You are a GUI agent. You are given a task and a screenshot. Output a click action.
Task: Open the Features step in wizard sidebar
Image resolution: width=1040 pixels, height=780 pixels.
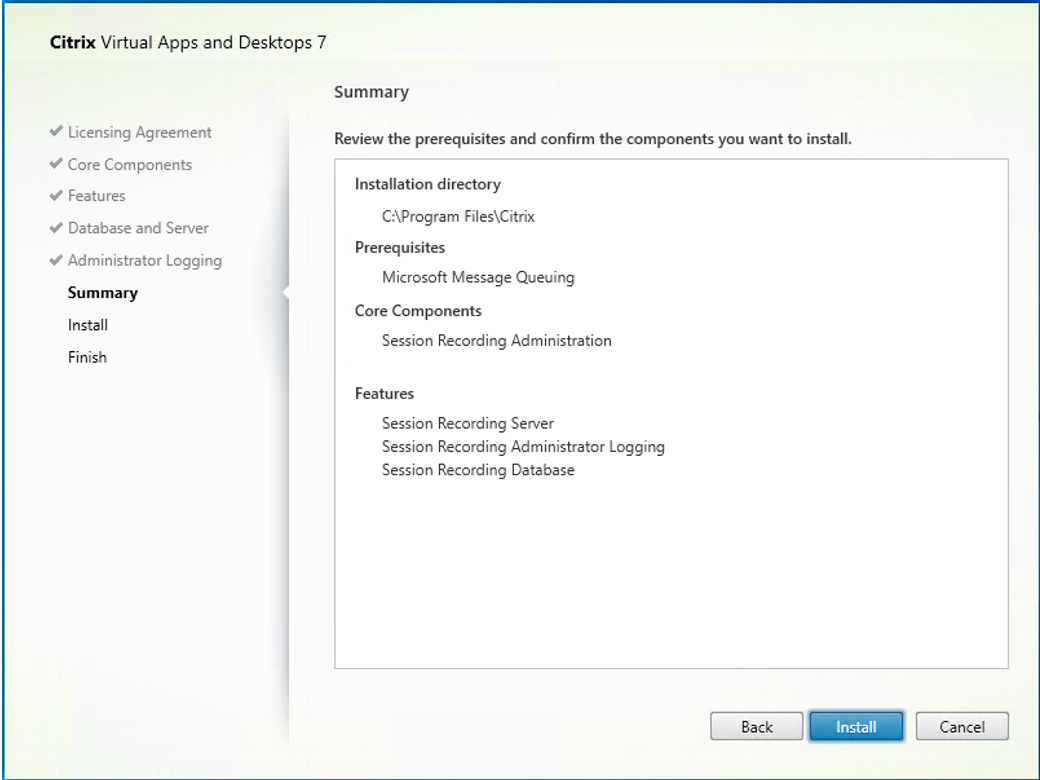(x=96, y=196)
